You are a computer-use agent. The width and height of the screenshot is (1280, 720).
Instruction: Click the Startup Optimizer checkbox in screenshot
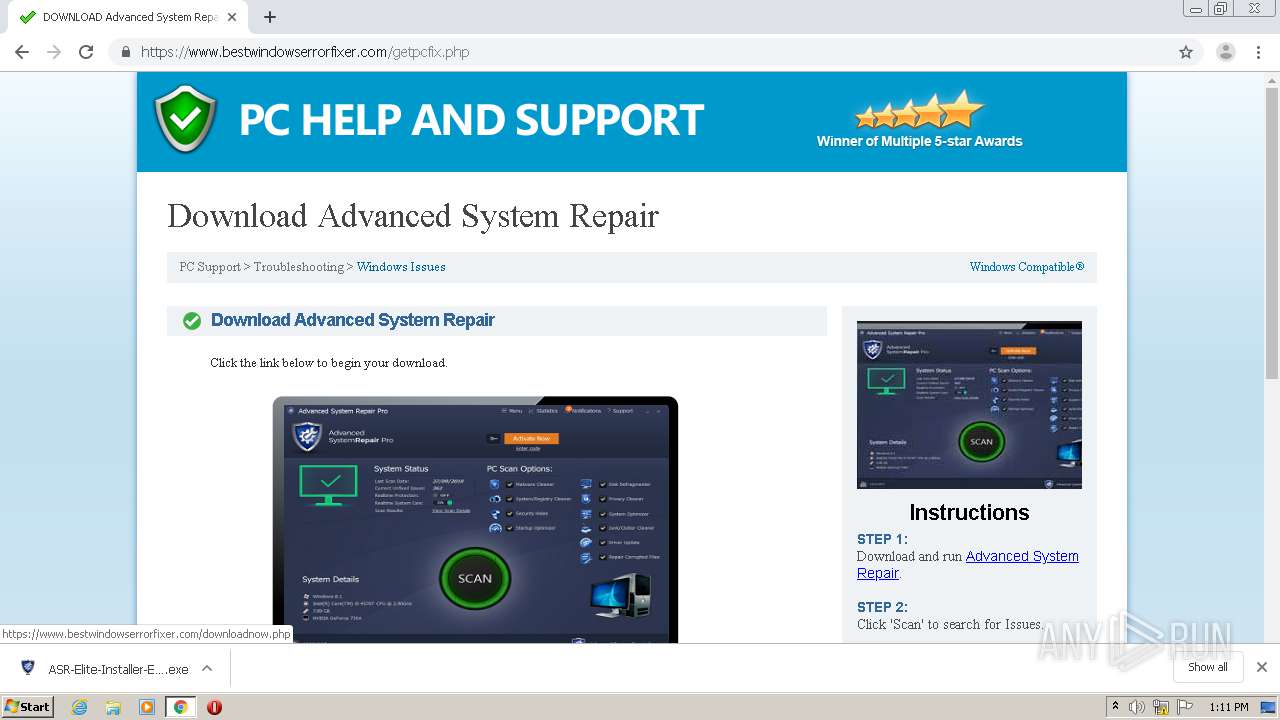tap(510, 528)
